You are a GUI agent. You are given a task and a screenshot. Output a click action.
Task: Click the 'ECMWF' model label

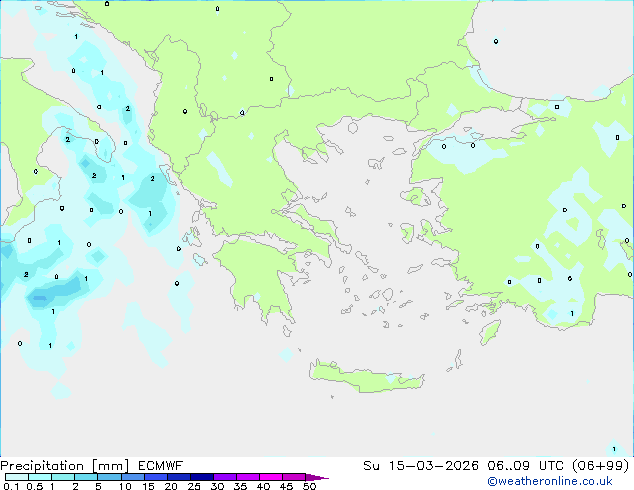tap(161, 466)
